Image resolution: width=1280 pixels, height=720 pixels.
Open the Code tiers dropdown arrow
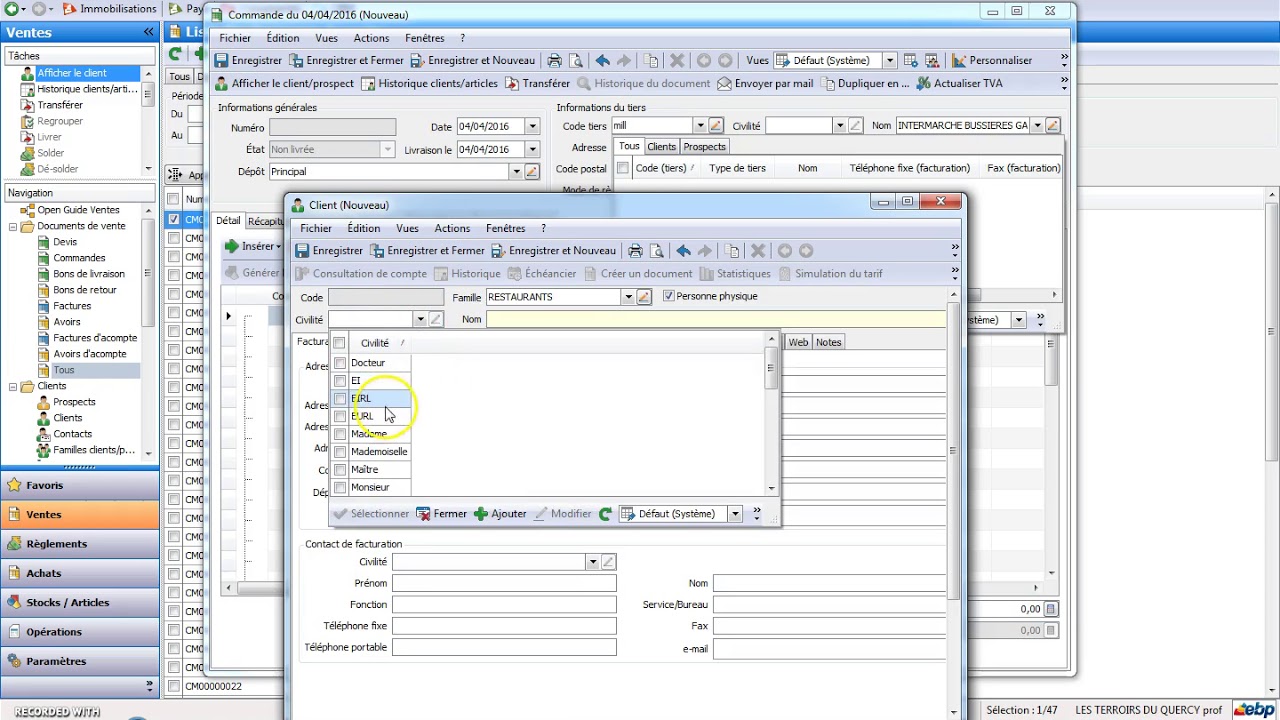click(x=699, y=126)
